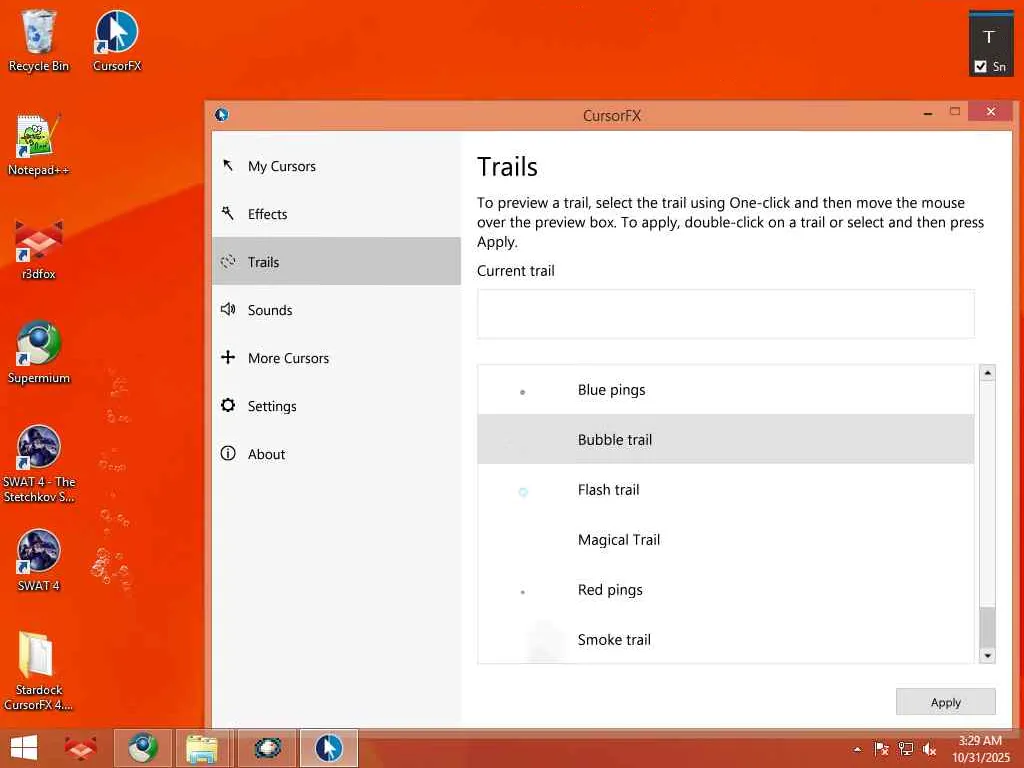Click the trail list scrollbar thumb
Viewport: 1024px width, 768px height.
(987, 627)
